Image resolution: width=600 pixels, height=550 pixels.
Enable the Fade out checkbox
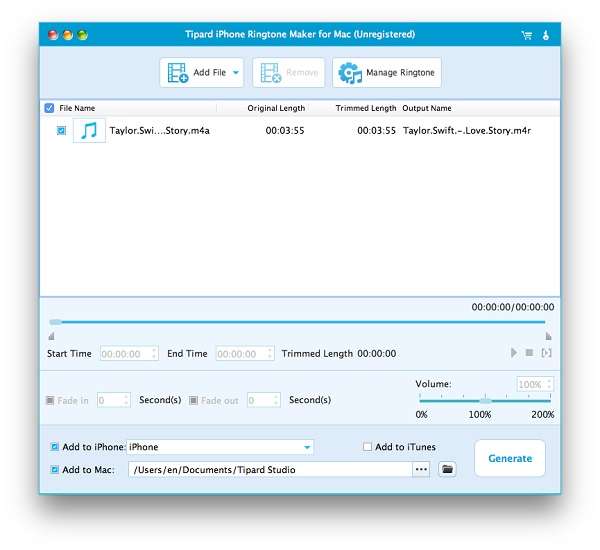click(194, 400)
